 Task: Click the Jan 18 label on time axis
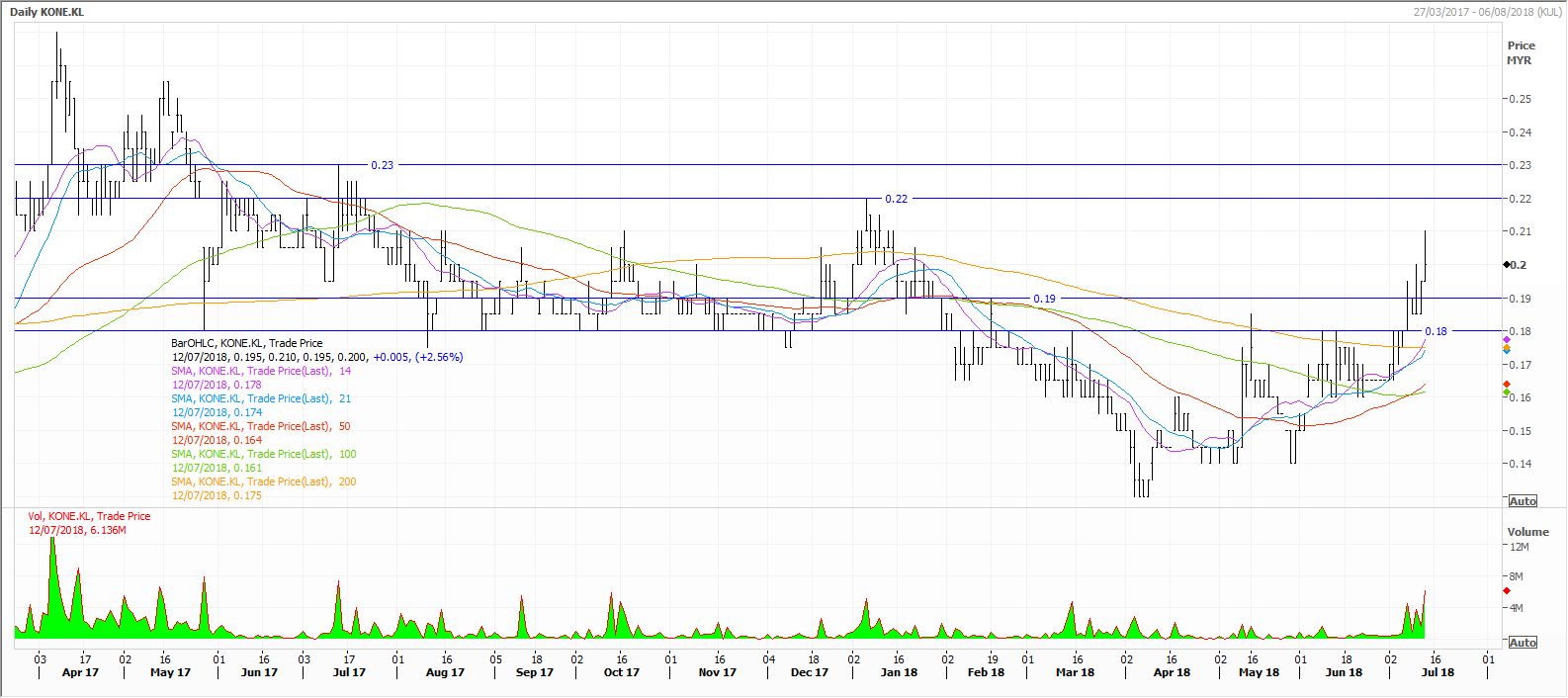click(x=898, y=672)
